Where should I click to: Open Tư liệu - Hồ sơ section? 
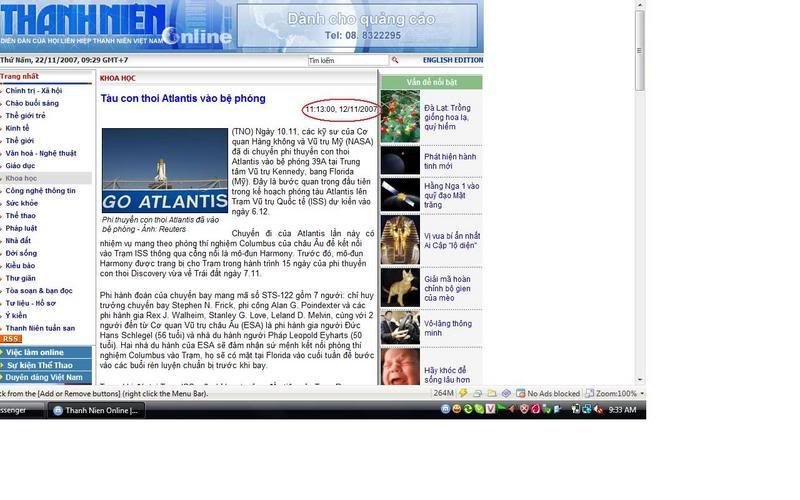(x=31, y=303)
